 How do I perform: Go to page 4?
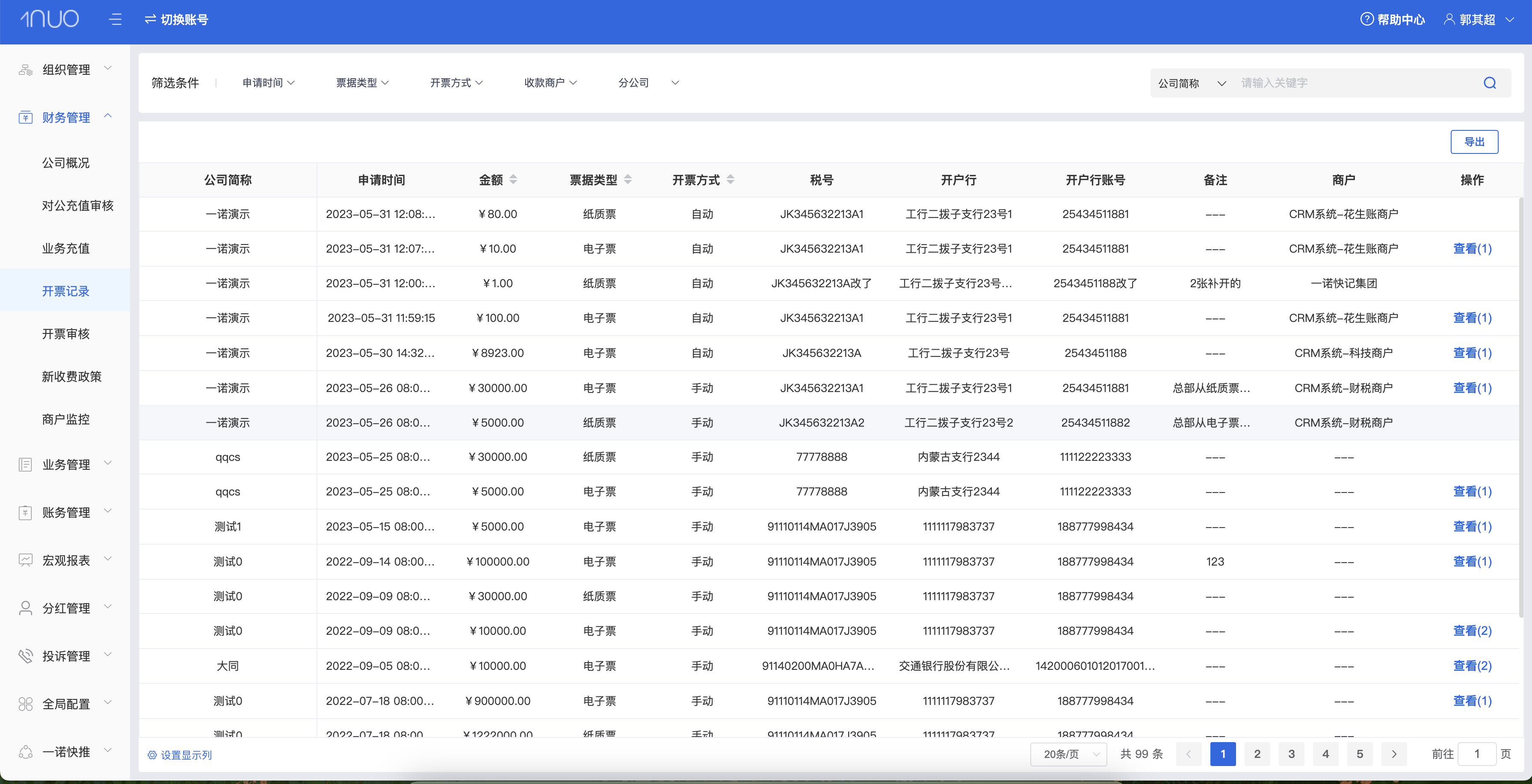pyautogui.click(x=1325, y=754)
